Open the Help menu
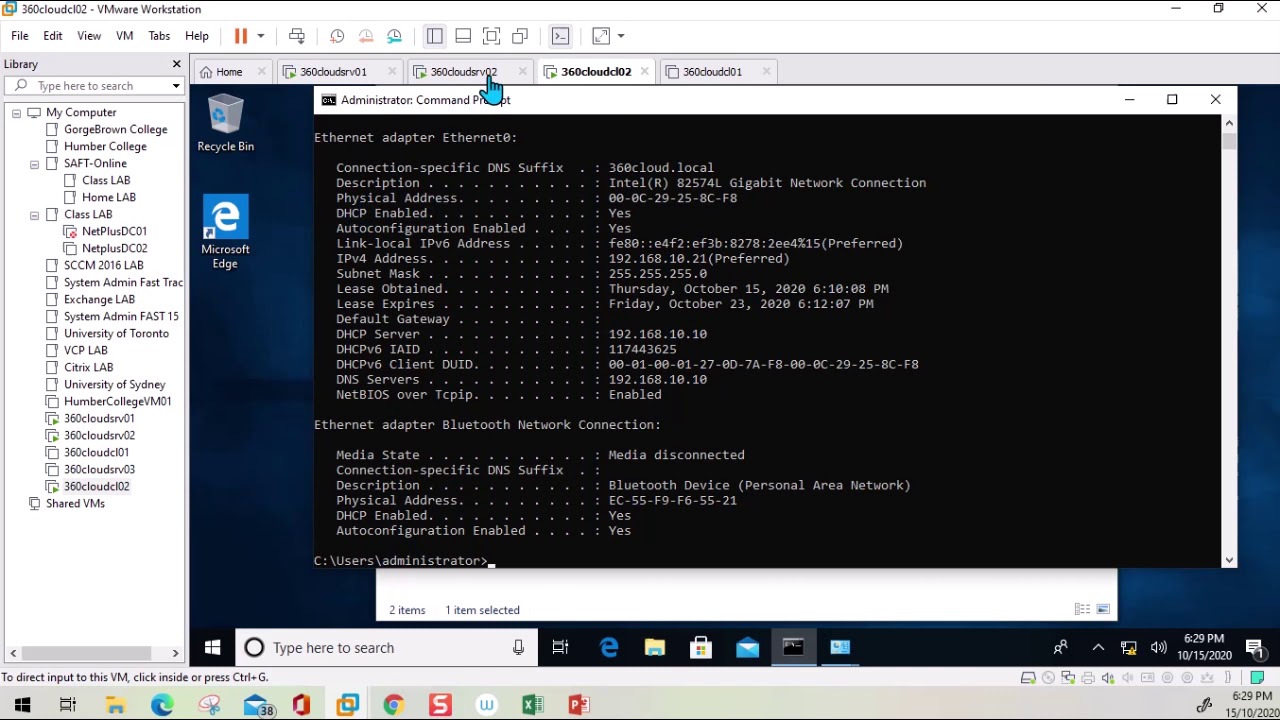Screen dimensions: 1280x720 [197, 36]
